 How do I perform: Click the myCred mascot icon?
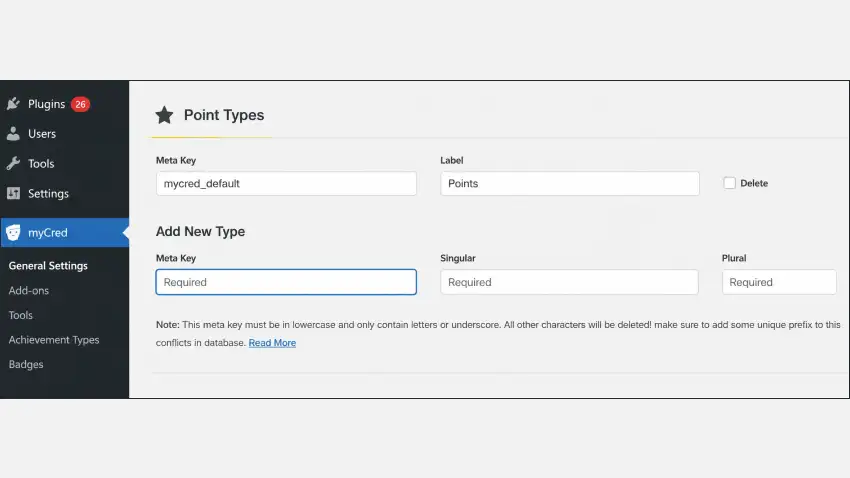[14, 232]
